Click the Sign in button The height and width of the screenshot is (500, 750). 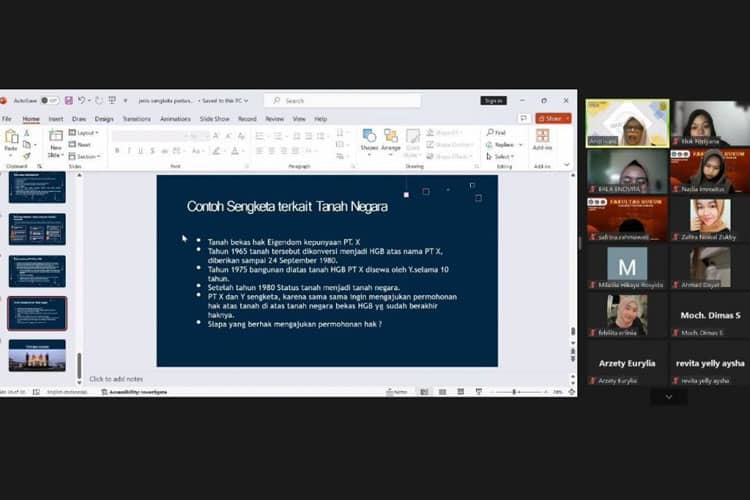(x=493, y=100)
